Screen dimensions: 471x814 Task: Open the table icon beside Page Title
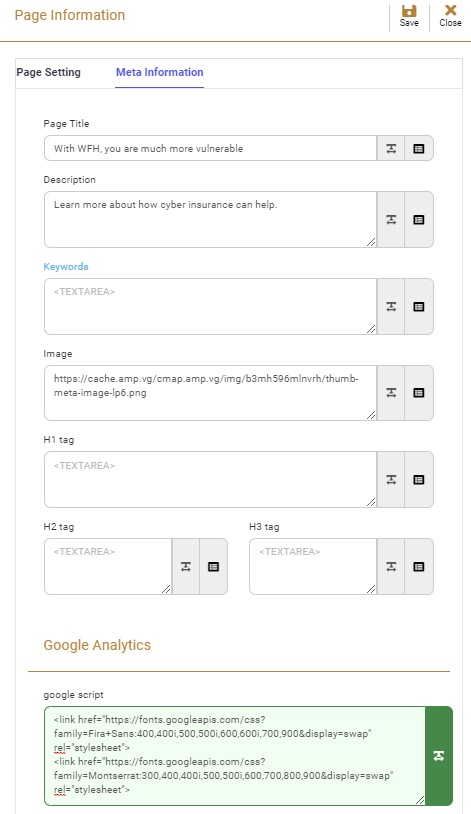[419, 148]
